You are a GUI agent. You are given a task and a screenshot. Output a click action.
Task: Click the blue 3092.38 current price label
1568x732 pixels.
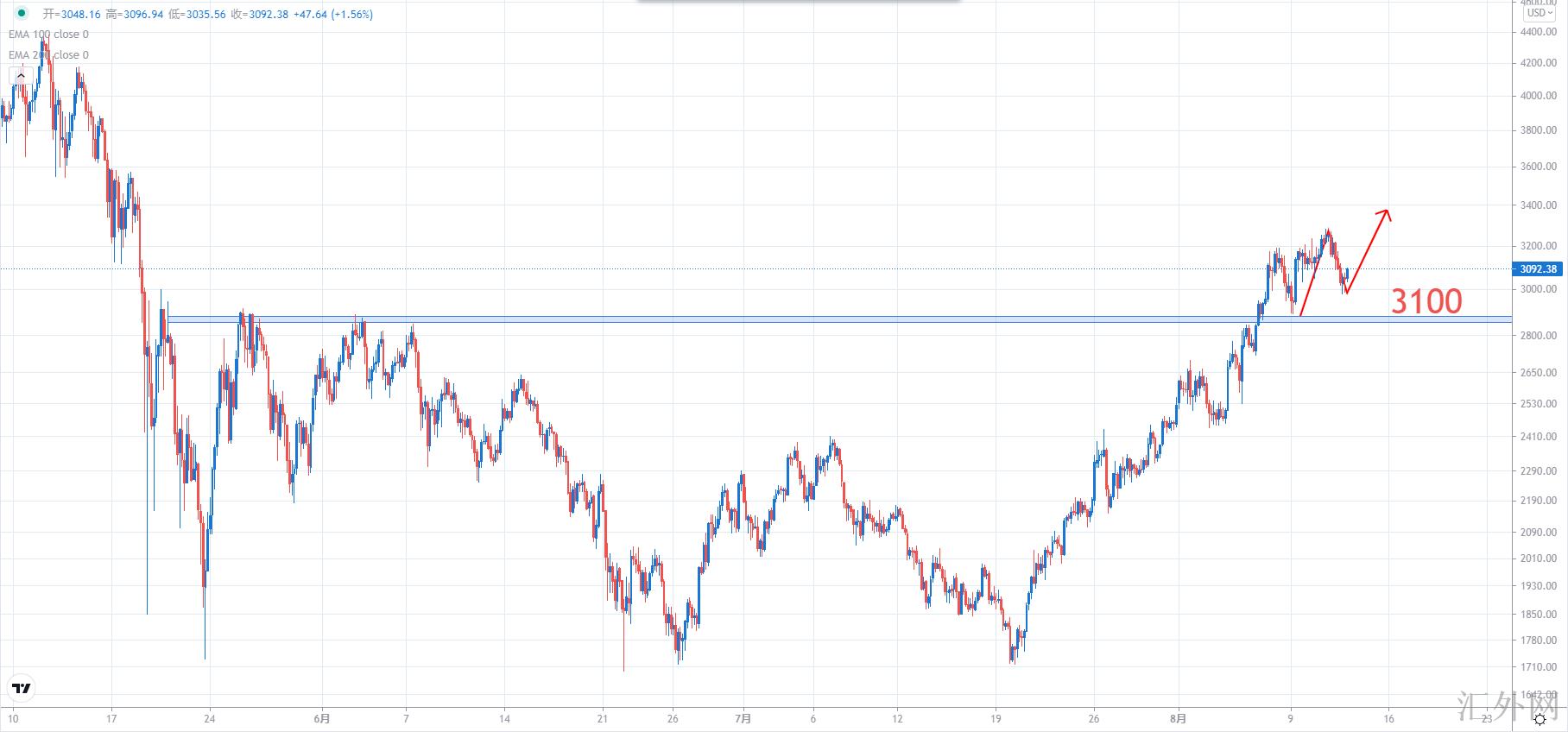point(1538,269)
